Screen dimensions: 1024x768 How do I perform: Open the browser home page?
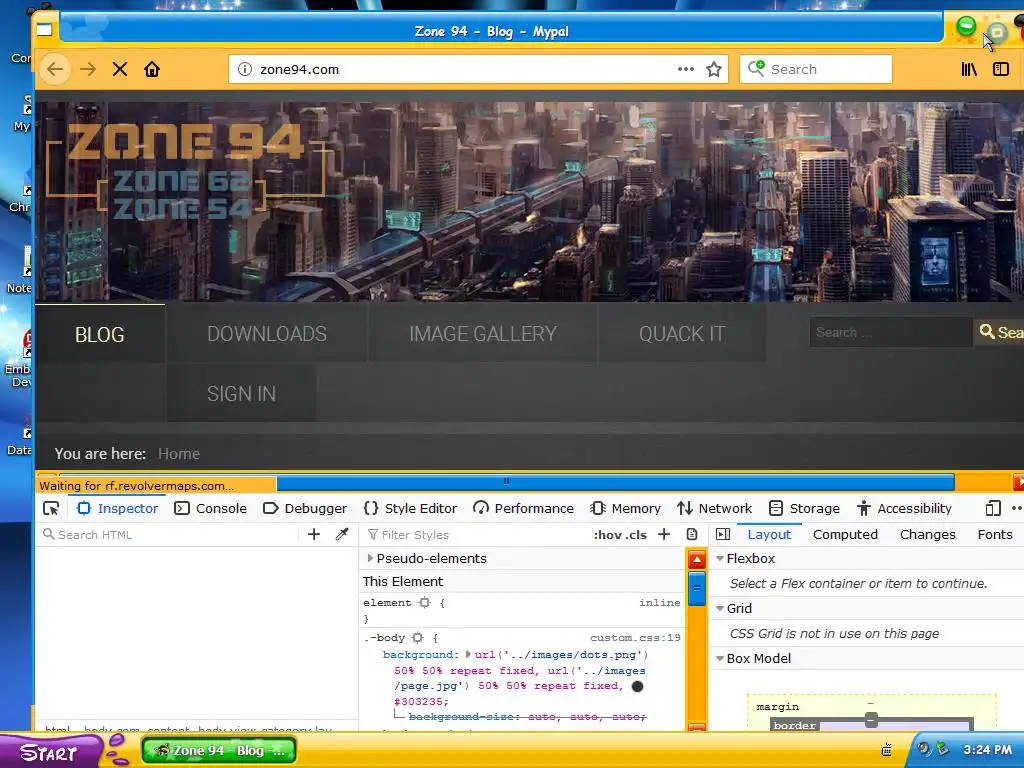point(152,69)
